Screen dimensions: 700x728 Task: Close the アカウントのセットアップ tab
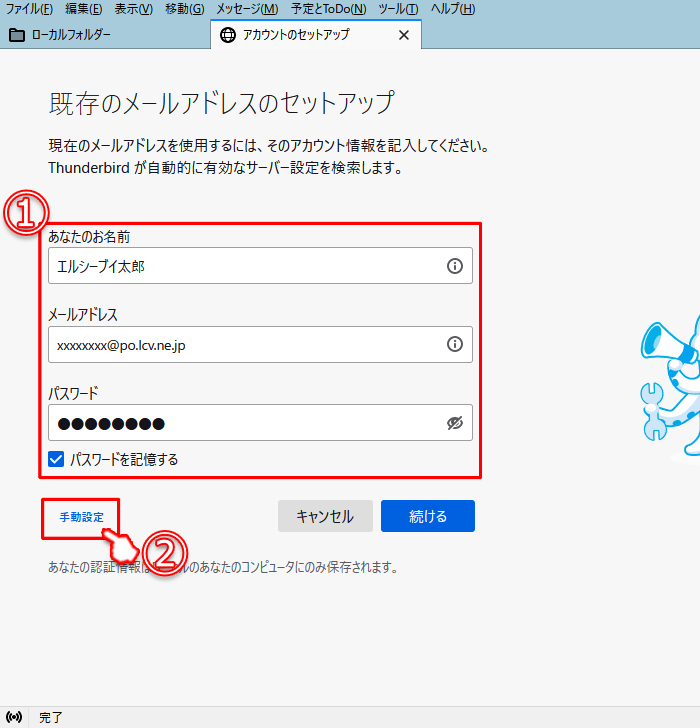404,35
